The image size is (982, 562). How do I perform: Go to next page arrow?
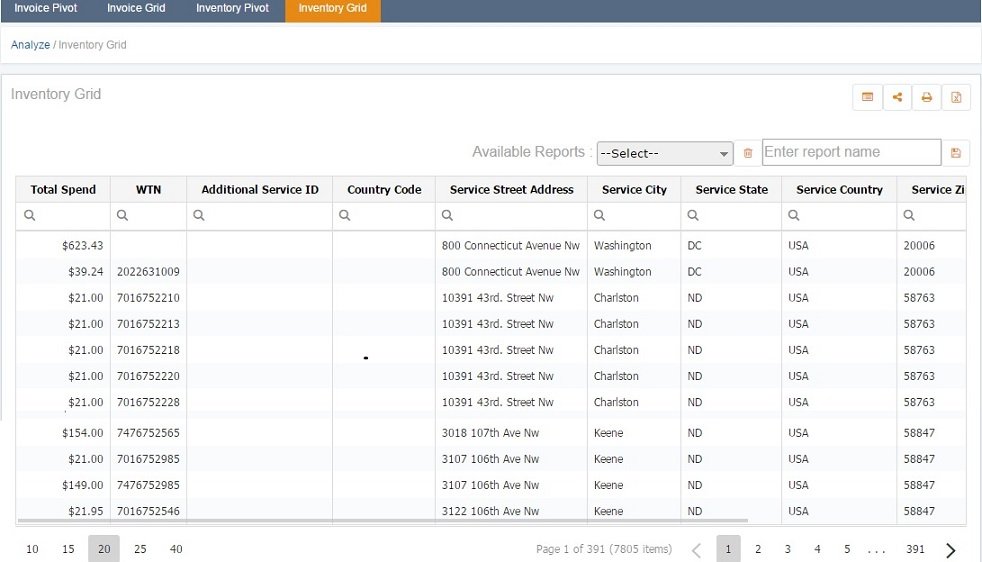951,550
